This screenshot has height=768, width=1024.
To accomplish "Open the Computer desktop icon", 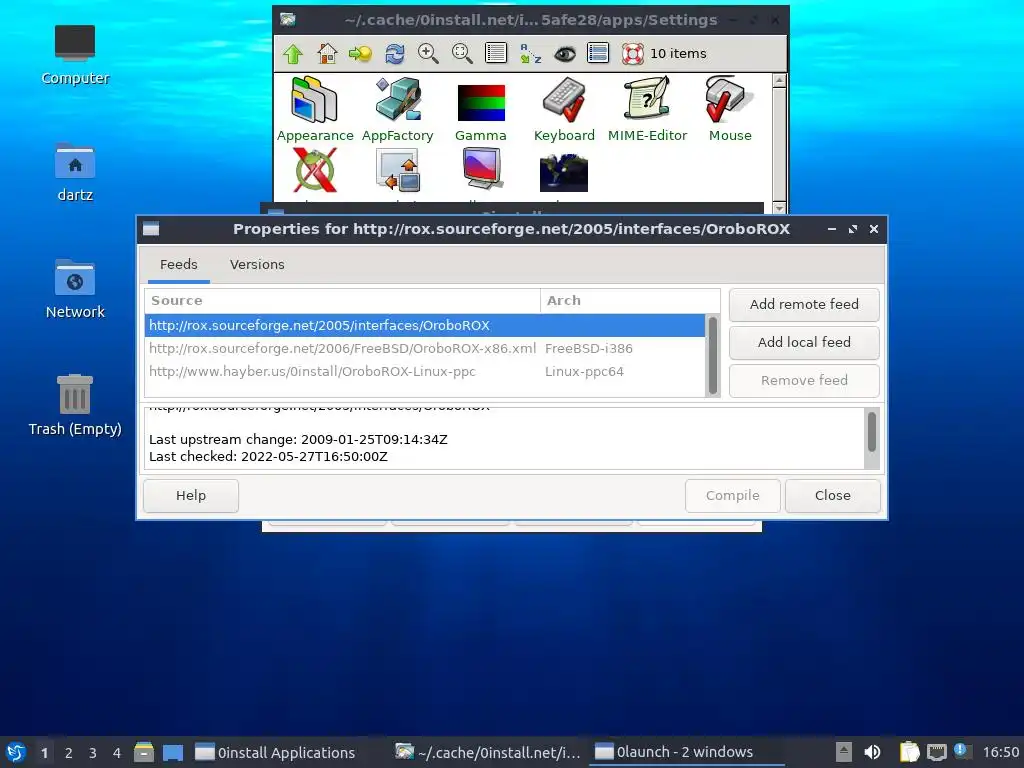I will (x=74, y=55).
